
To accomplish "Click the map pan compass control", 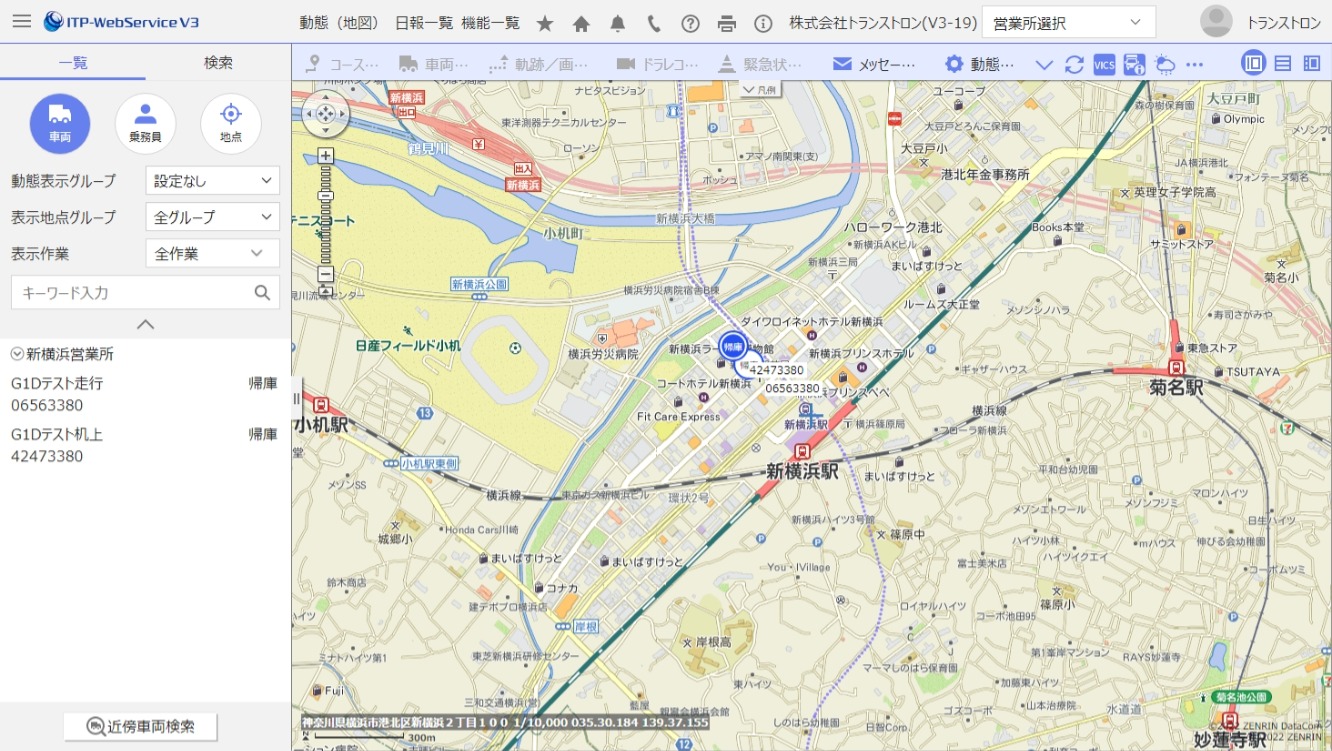I will pos(325,114).
